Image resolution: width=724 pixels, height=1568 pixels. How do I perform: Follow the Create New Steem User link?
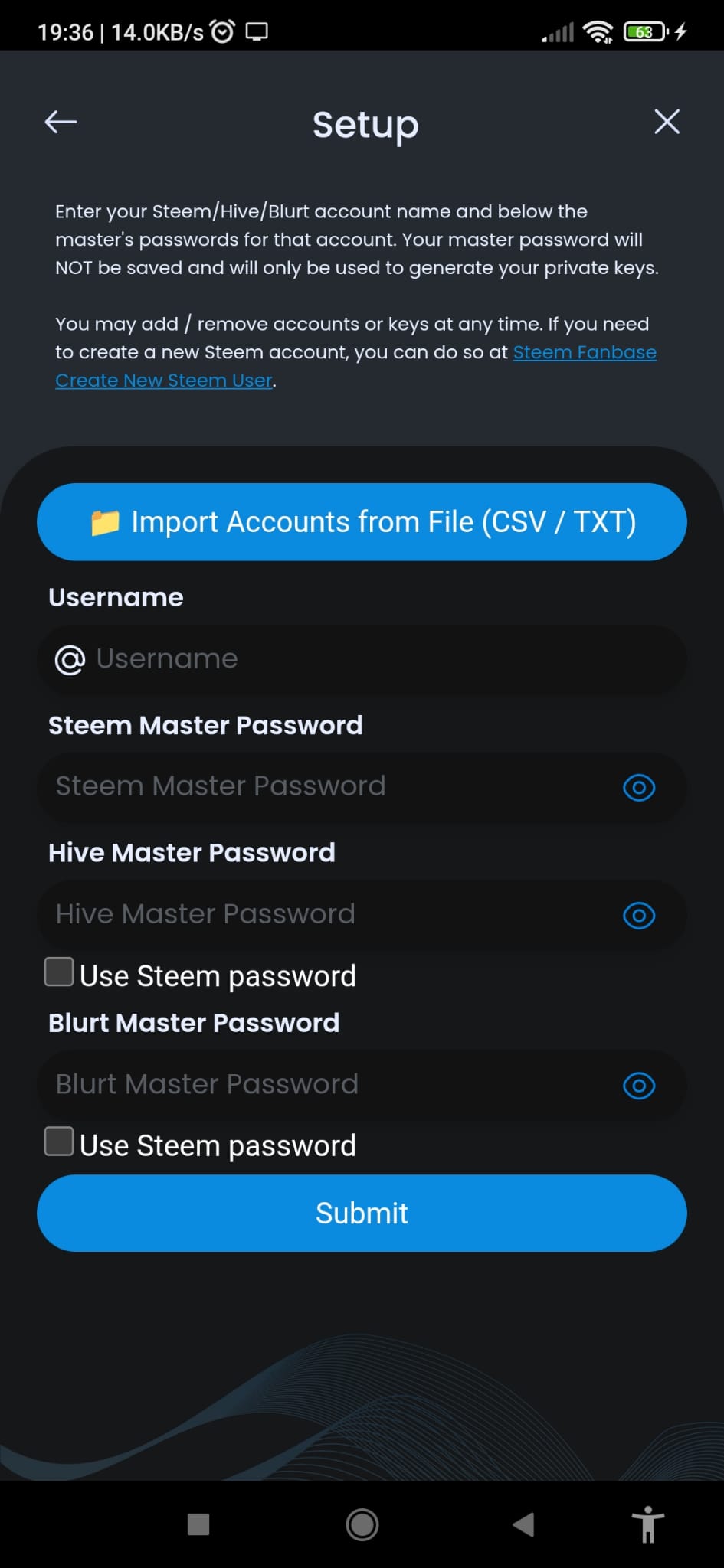(164, 381)
